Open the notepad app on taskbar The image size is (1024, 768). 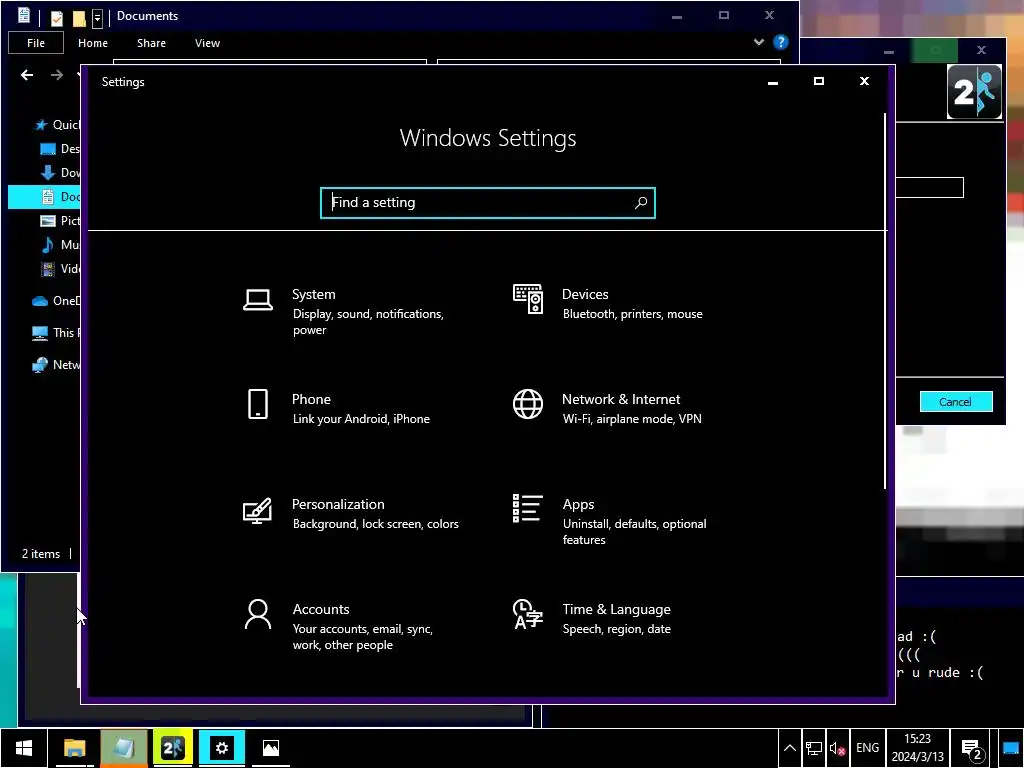(124, 748)
